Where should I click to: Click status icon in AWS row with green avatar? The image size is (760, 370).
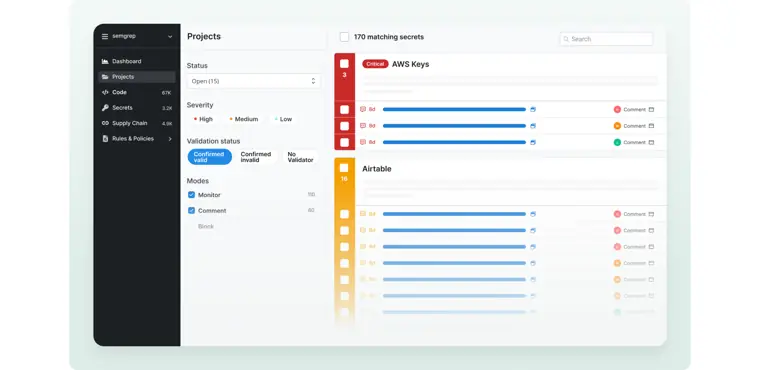click(363, 142)
